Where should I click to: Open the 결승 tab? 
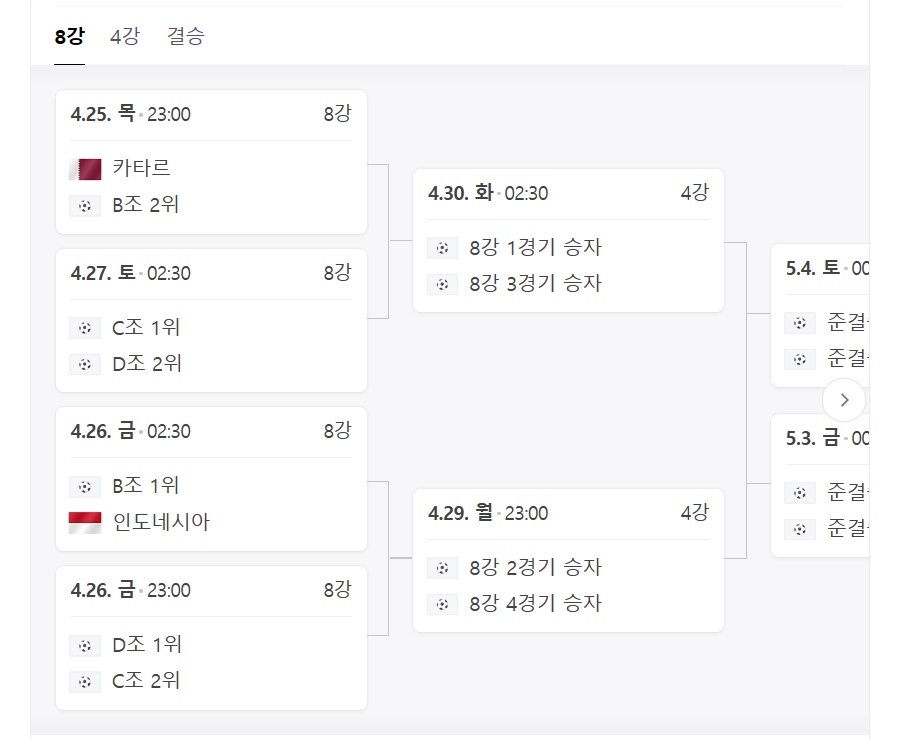184,36
